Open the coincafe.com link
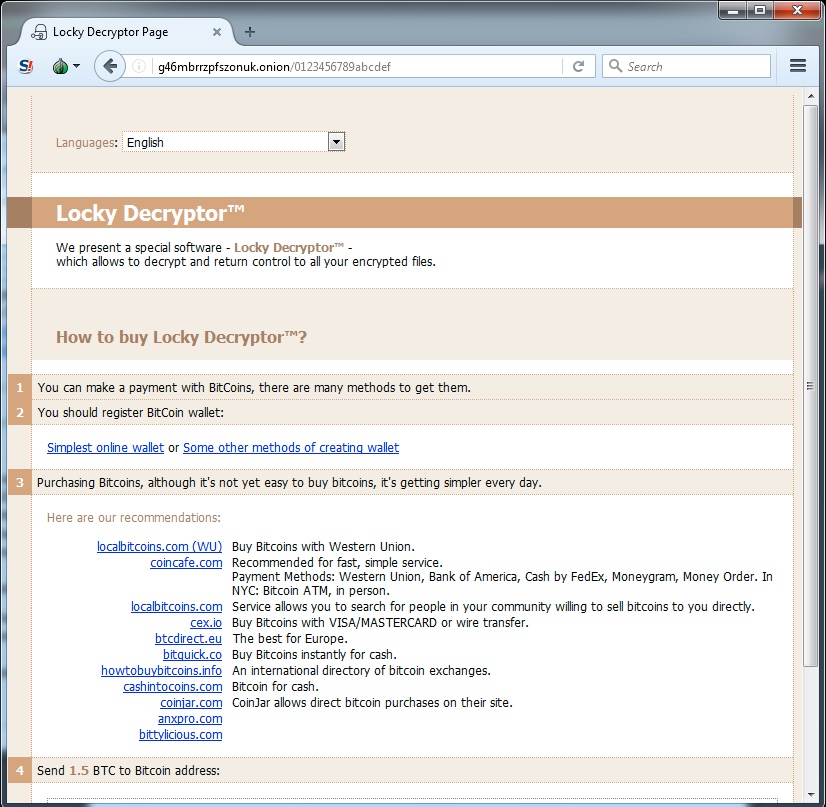The image size is (826, 807). pos(186,563)
